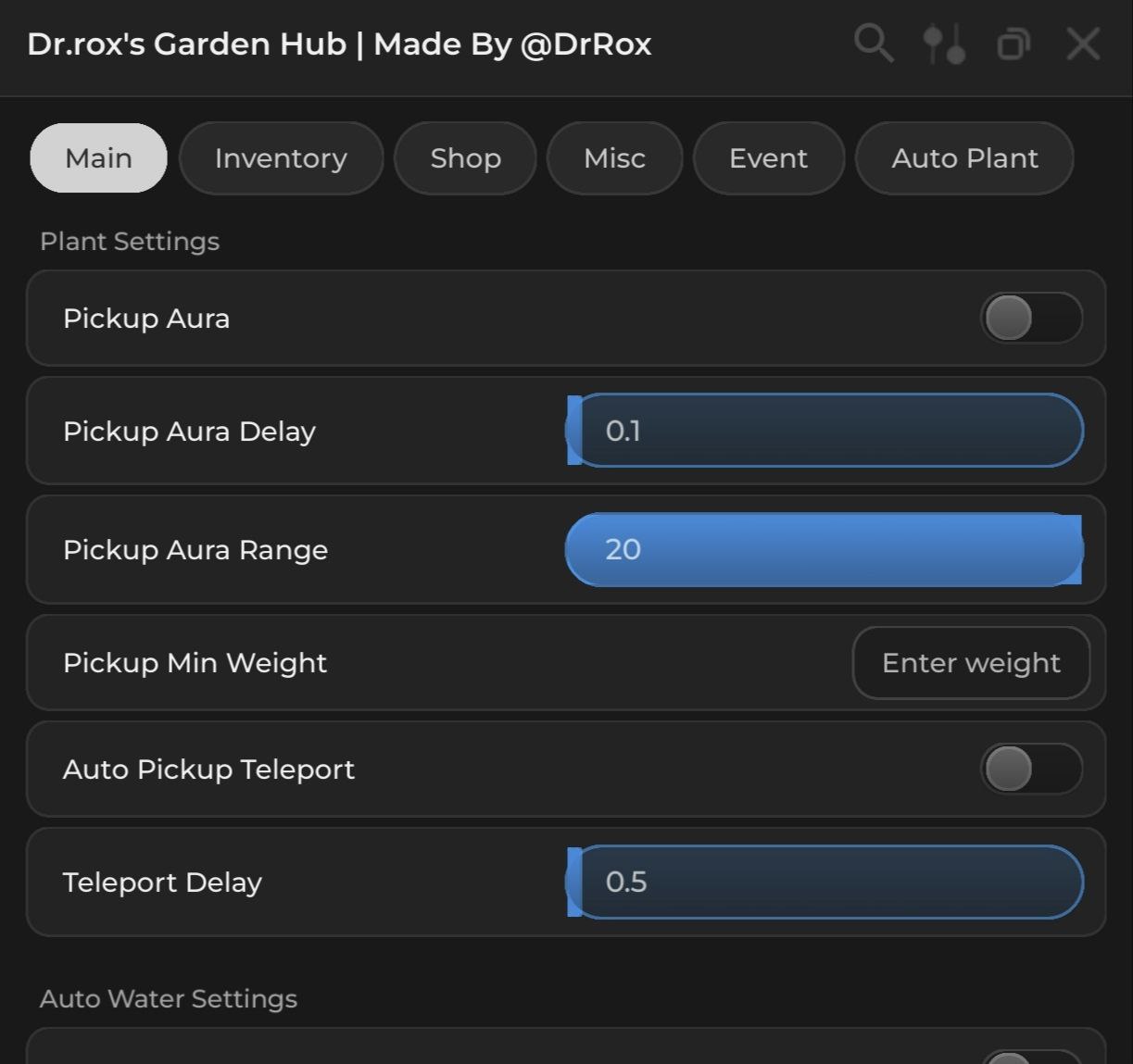The height and width of the screenshot is (1064, 1133).
Task: Click the Pickup Aura Delay slider
Action: pos(825,431)
